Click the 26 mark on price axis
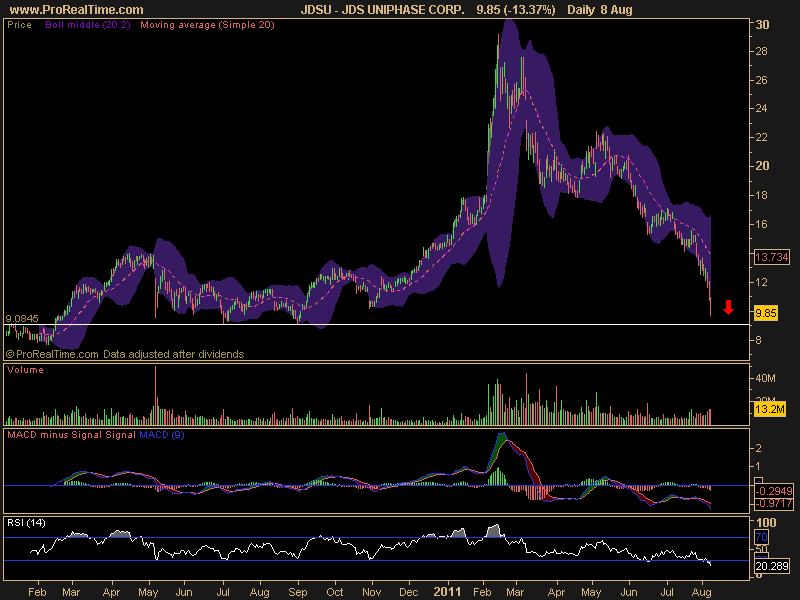This screenshot has width=800, height=600. point(761,80)
